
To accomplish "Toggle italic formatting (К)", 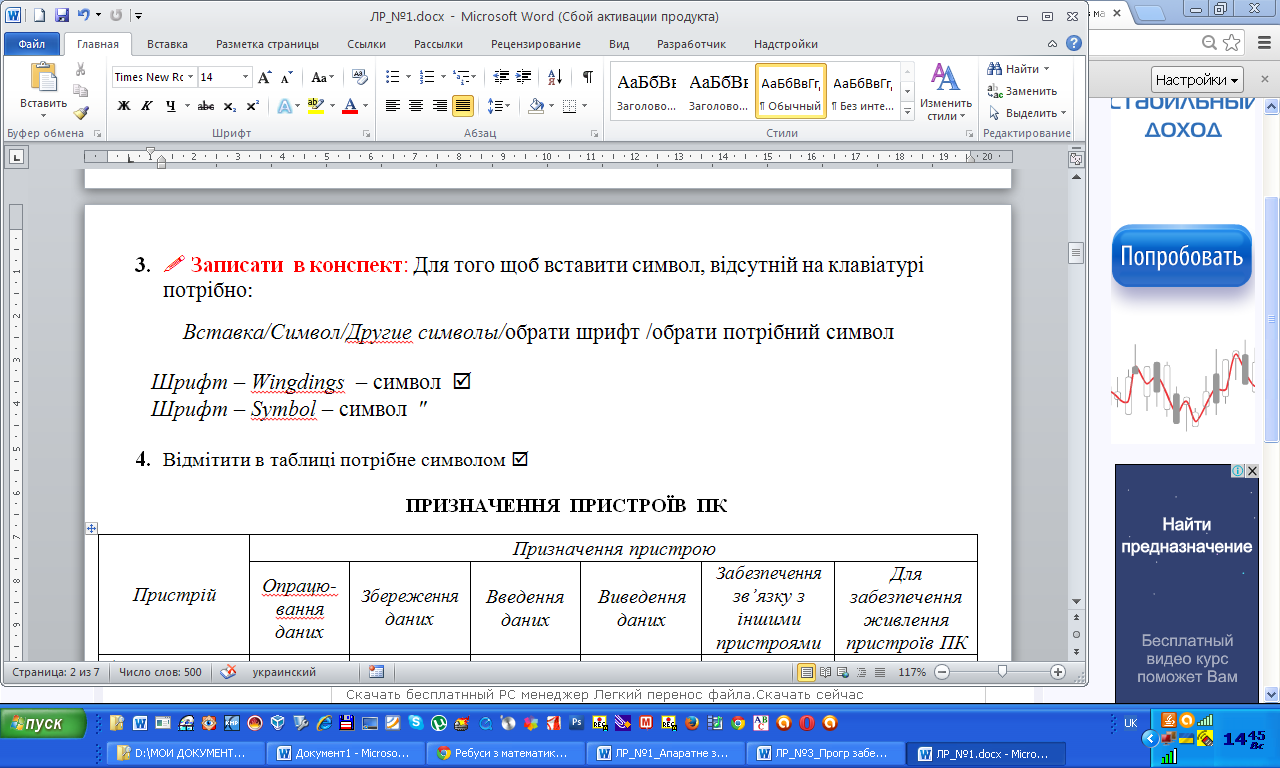I will pyautogui.click(x=147, y=106).
